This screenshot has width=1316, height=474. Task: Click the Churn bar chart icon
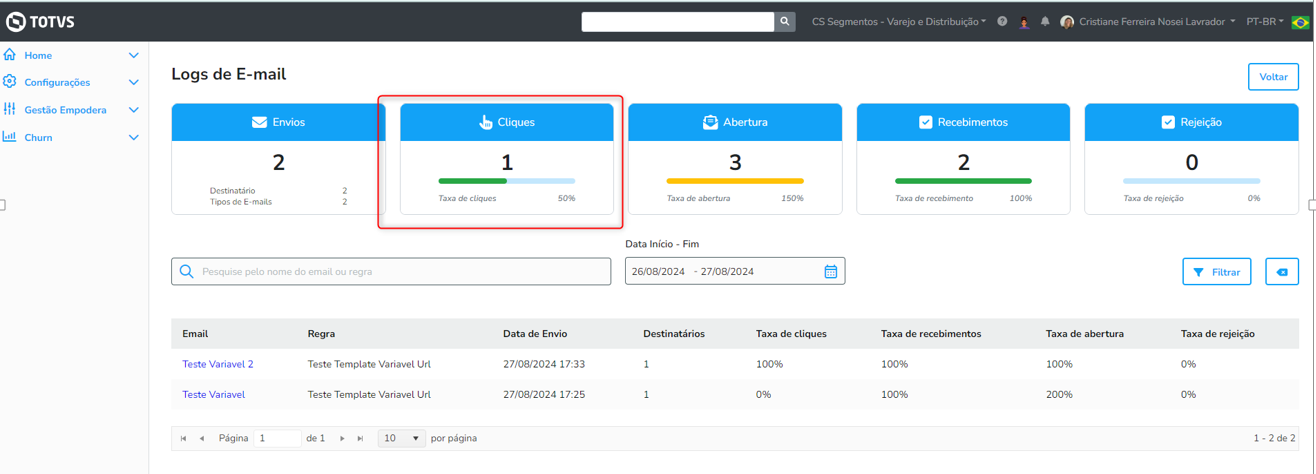[10, 137]
